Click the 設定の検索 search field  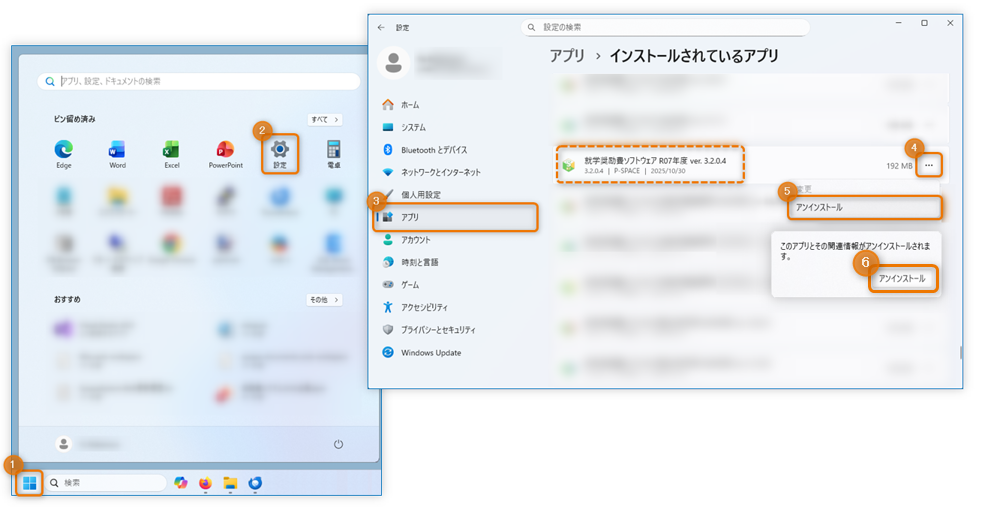click(665, 28)
